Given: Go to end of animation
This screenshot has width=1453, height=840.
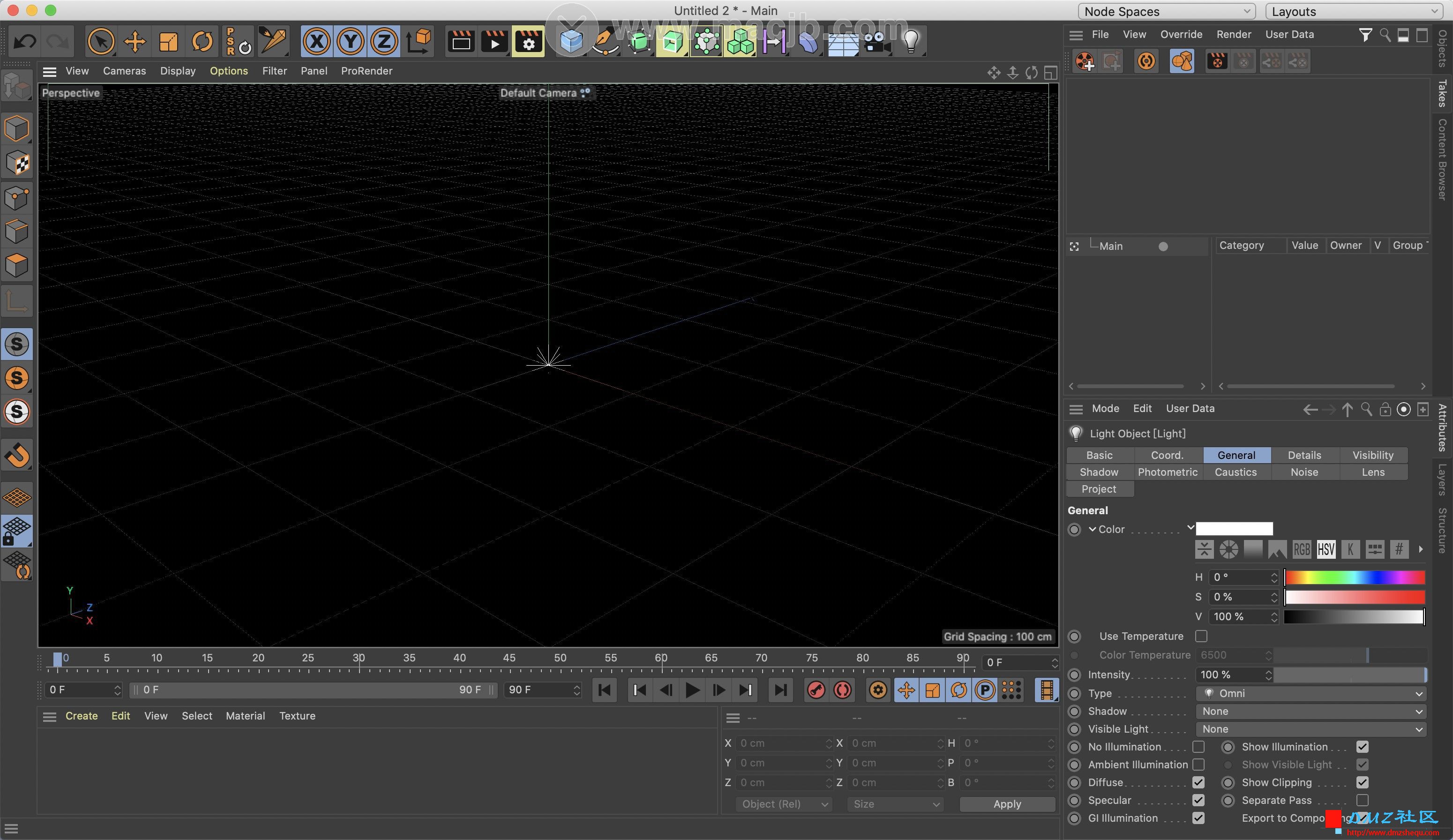Looking at the screenshot, I should 780,690.
